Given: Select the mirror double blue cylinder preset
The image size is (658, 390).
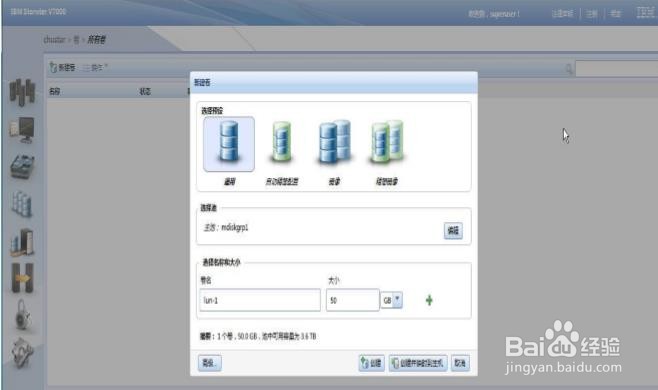Looking at the screenshot, I should click(334, 142).
